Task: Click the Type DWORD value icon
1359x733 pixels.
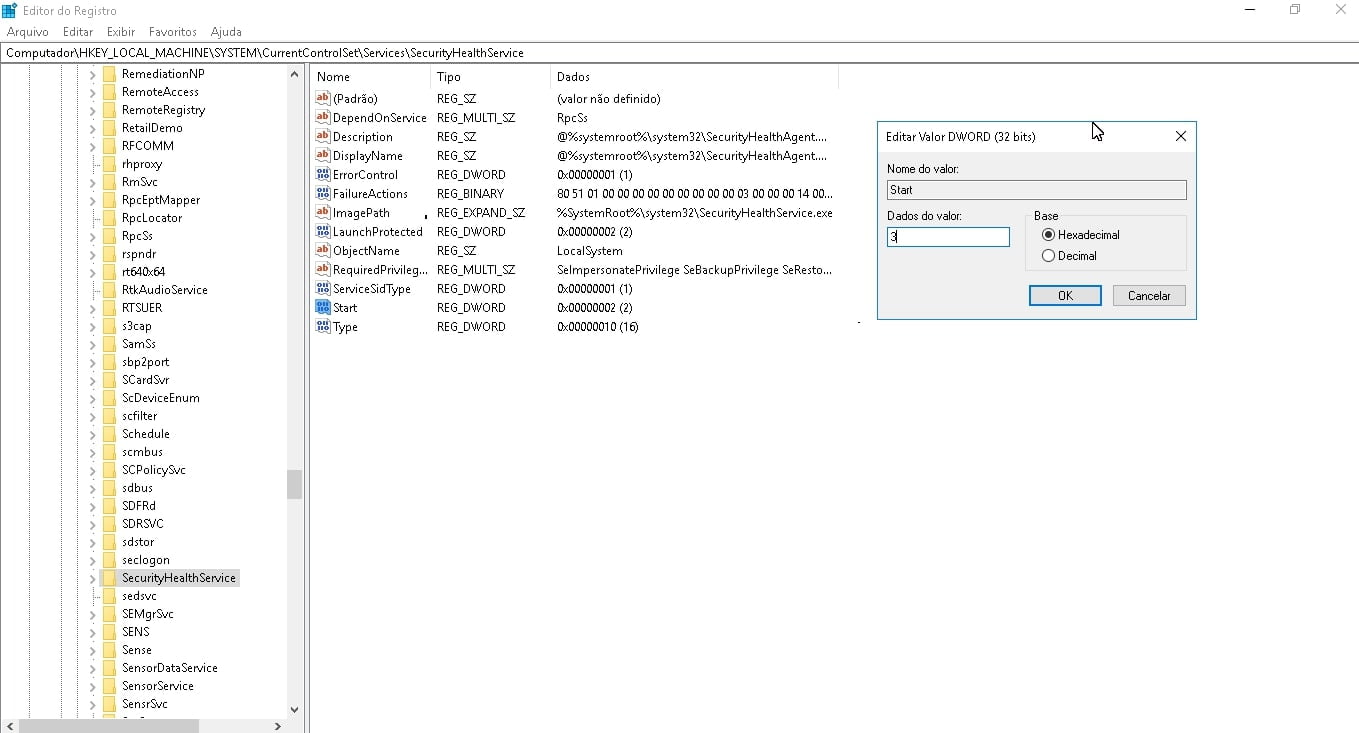Action: (322, 326)
